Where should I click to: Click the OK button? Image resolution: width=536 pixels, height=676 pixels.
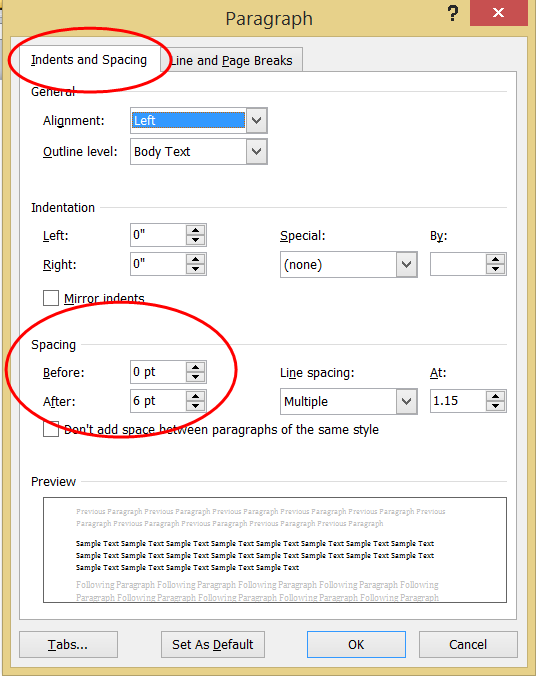coord(356,645)
